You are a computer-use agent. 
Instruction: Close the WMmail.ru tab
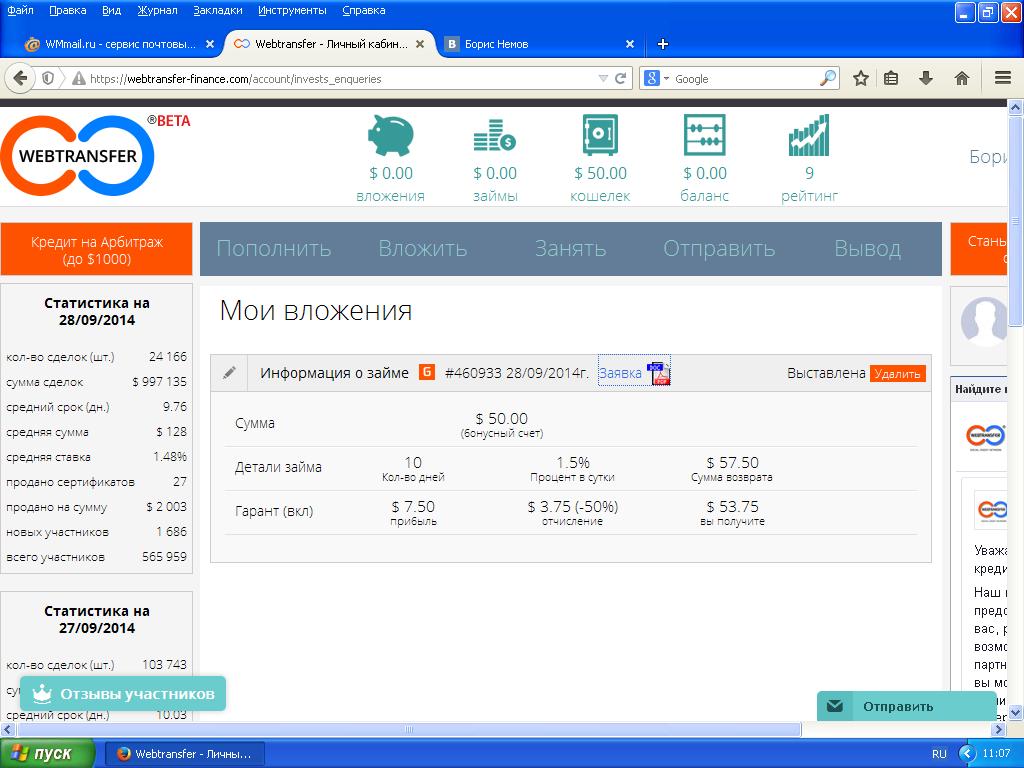[210, 44]
